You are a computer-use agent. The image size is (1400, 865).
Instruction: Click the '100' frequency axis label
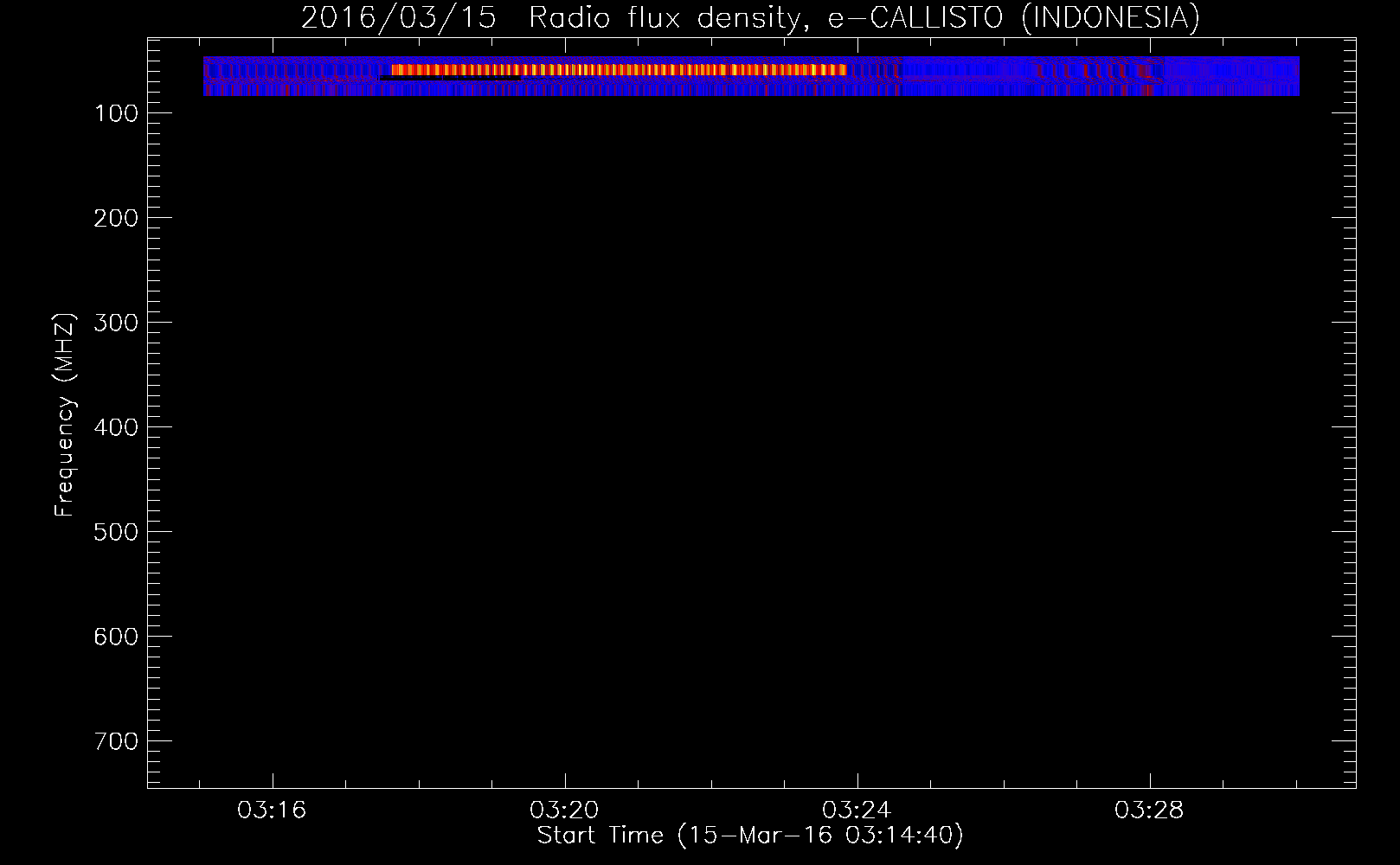116,114
